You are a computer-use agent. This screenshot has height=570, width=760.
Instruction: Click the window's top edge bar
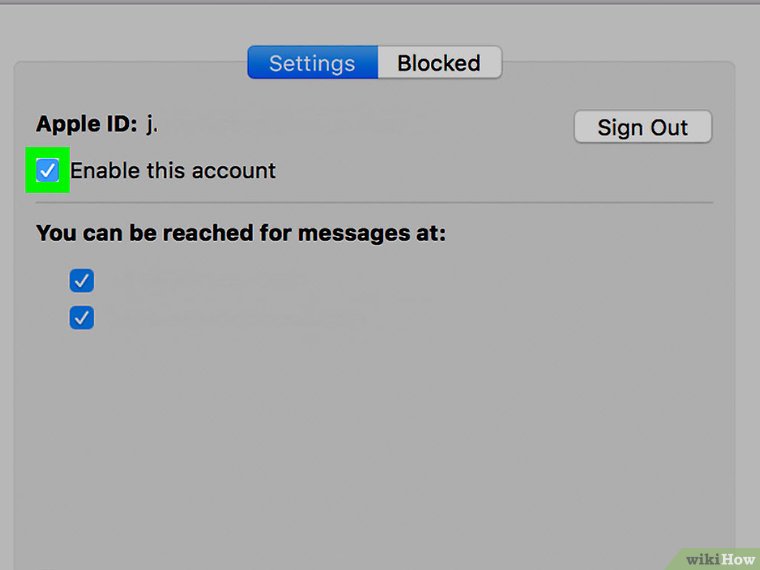coord(380,2)
